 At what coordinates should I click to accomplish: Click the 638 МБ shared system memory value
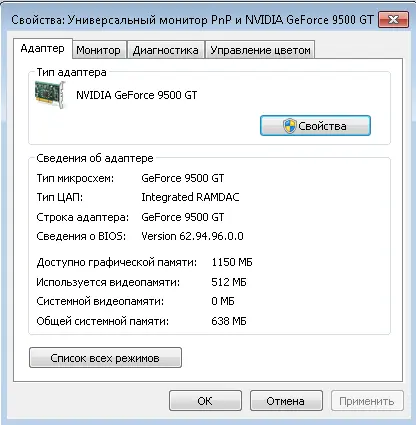pyautogui.click(x=229, y=321)
